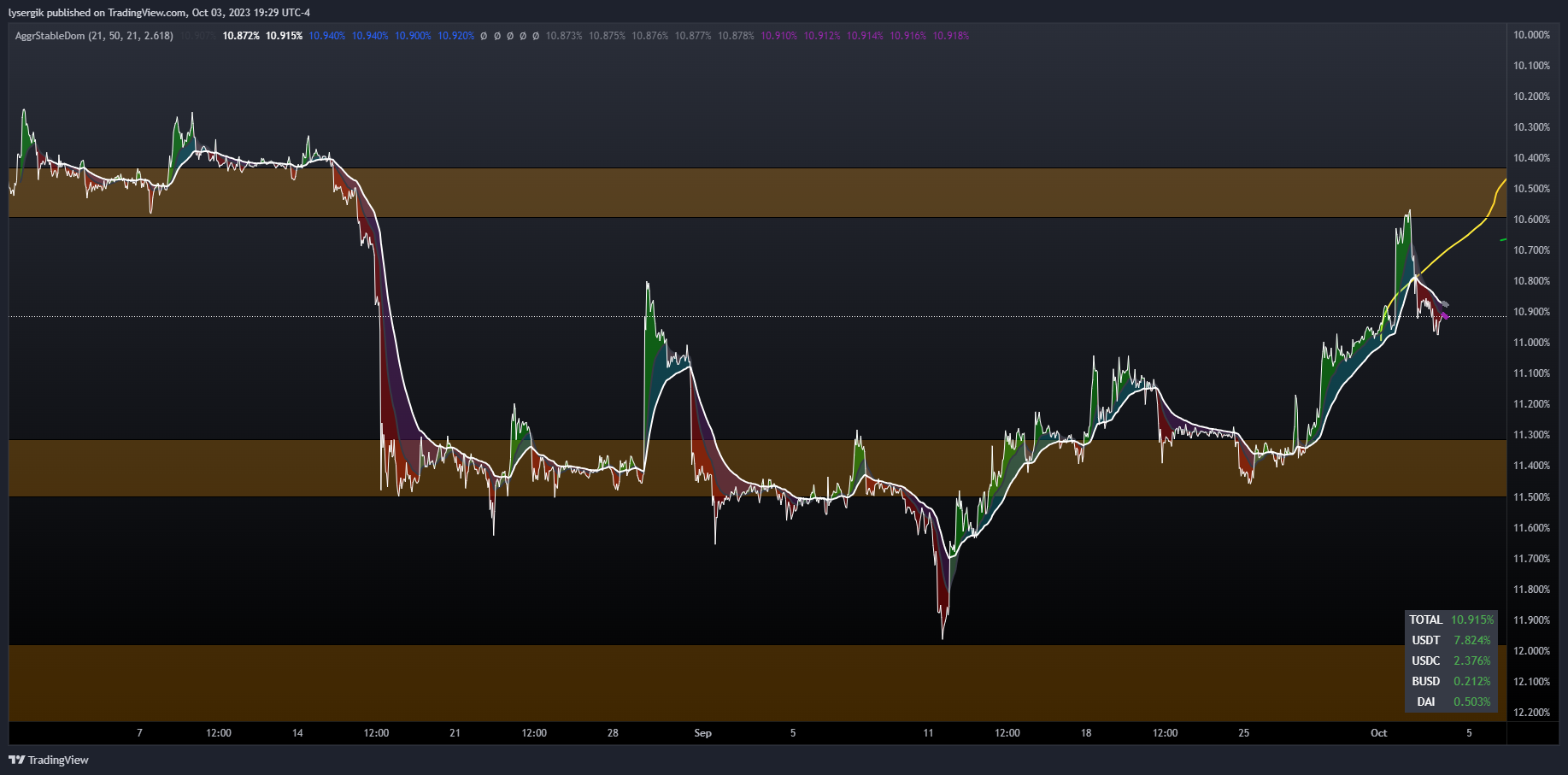1568x775 pixels.
Task: Click the DAI label in the table
Action: (1425, 702)
